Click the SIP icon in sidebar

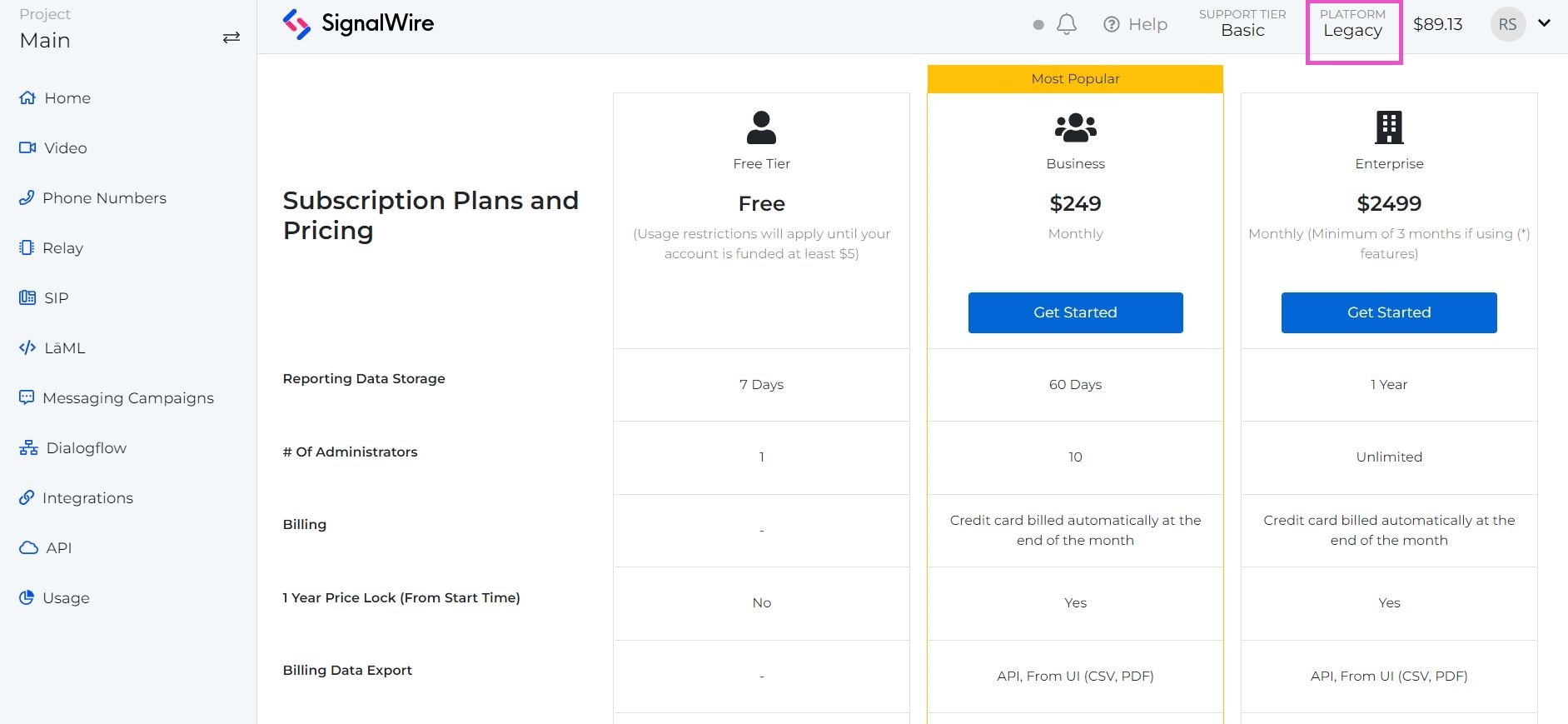tap(27, 297)
